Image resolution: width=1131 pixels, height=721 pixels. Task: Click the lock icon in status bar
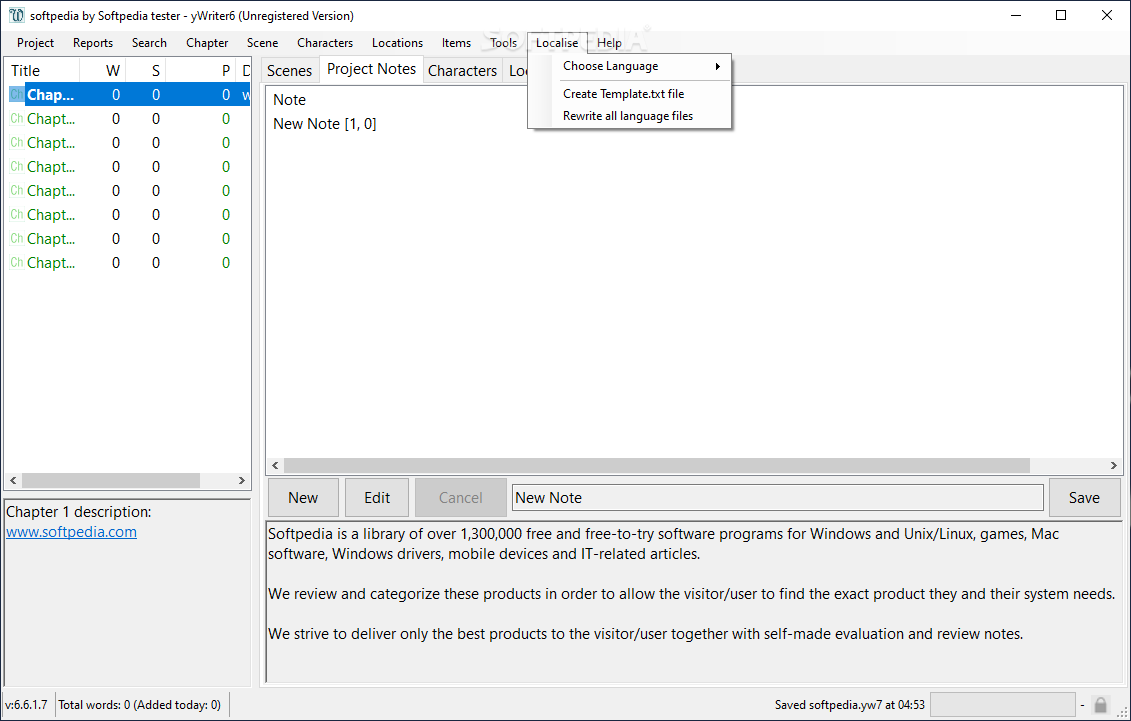click(x=1101, y=704)
